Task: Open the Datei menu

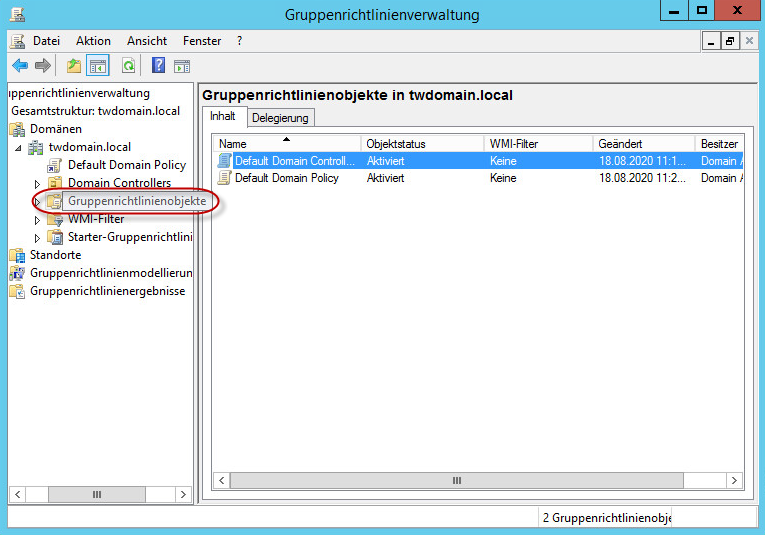Action: [46, 41]
